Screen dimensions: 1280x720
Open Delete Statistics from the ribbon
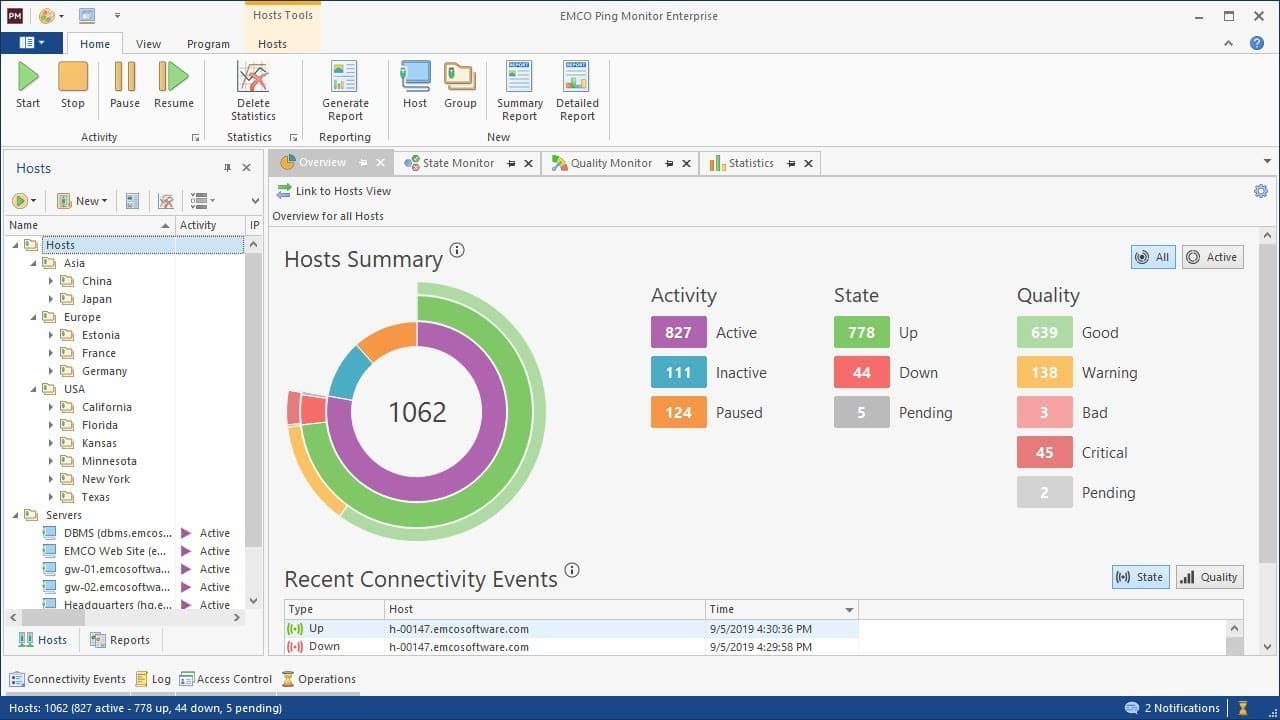pos(252,88)
